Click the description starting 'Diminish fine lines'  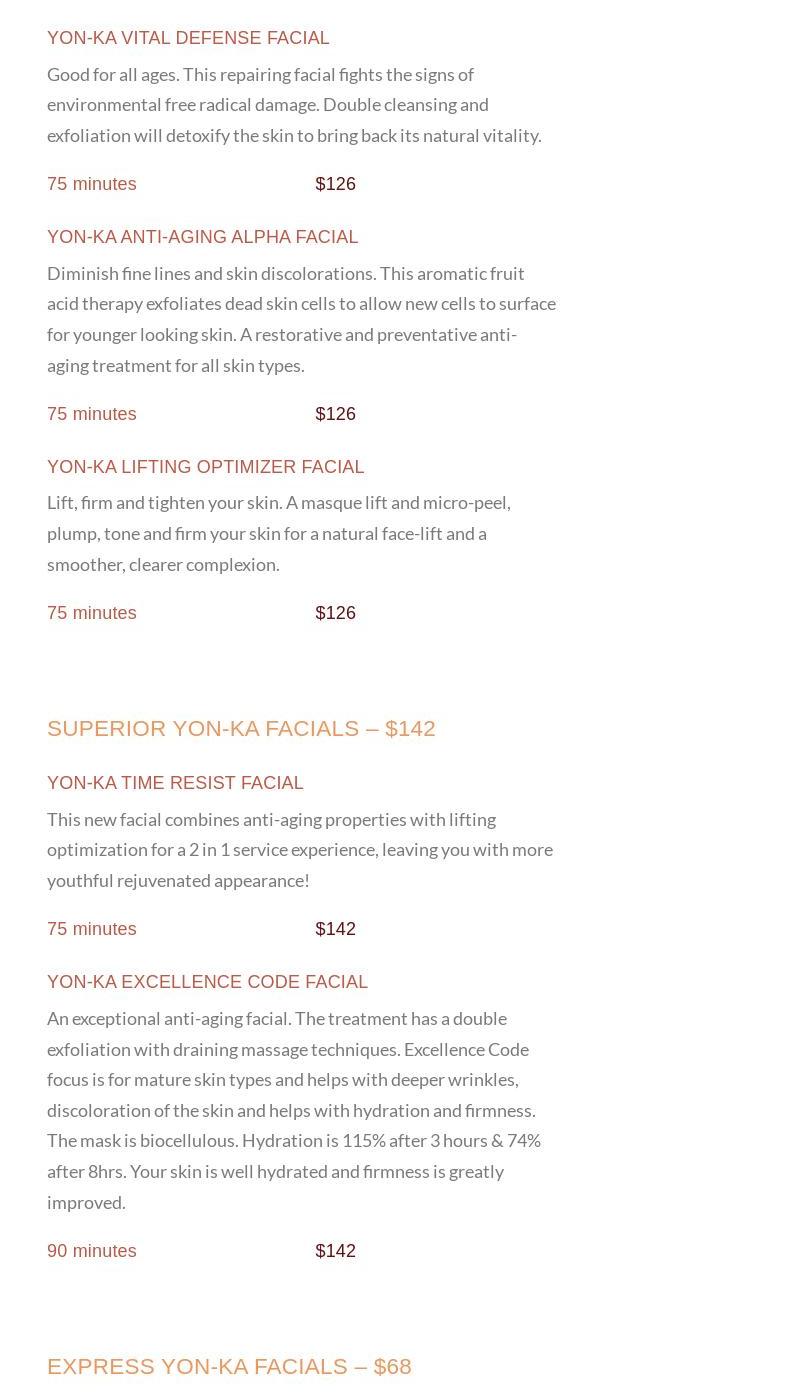pos(301,319)
